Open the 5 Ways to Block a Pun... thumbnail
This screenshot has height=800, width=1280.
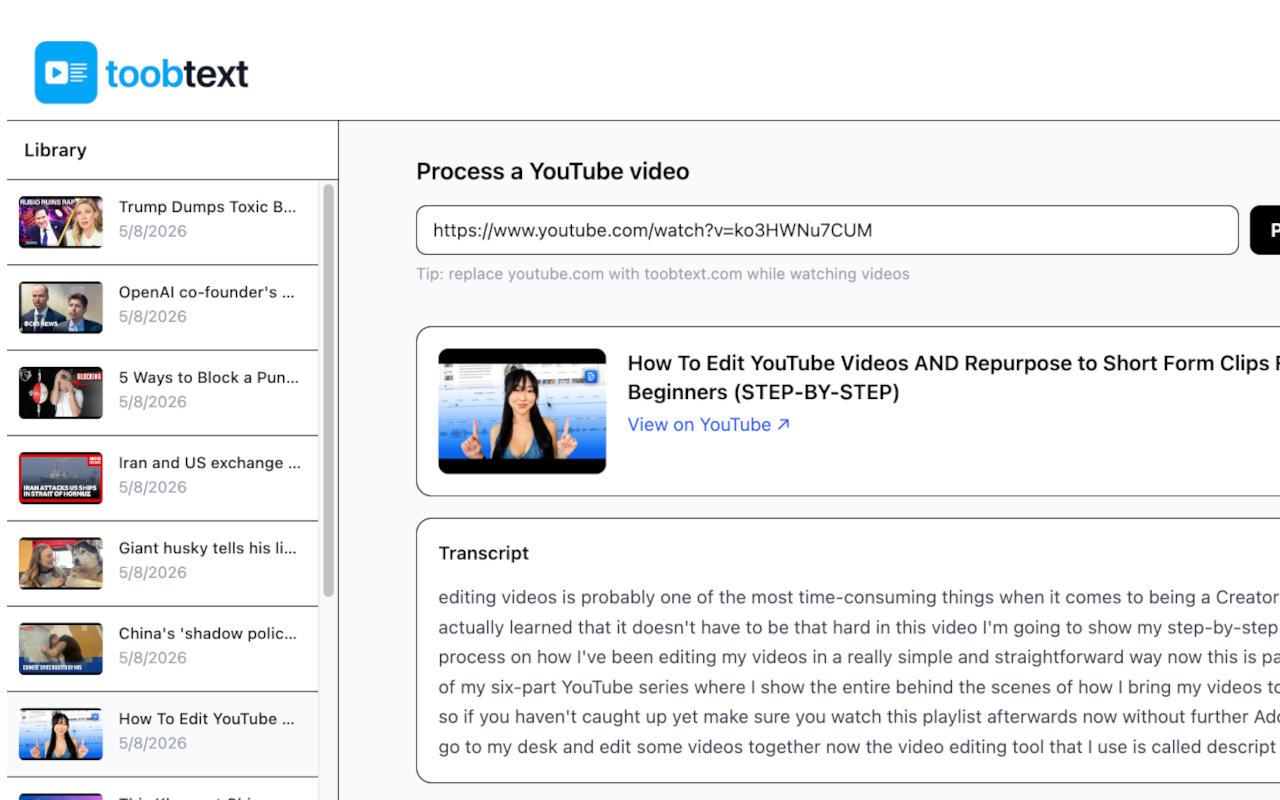(x=61, y=392)
